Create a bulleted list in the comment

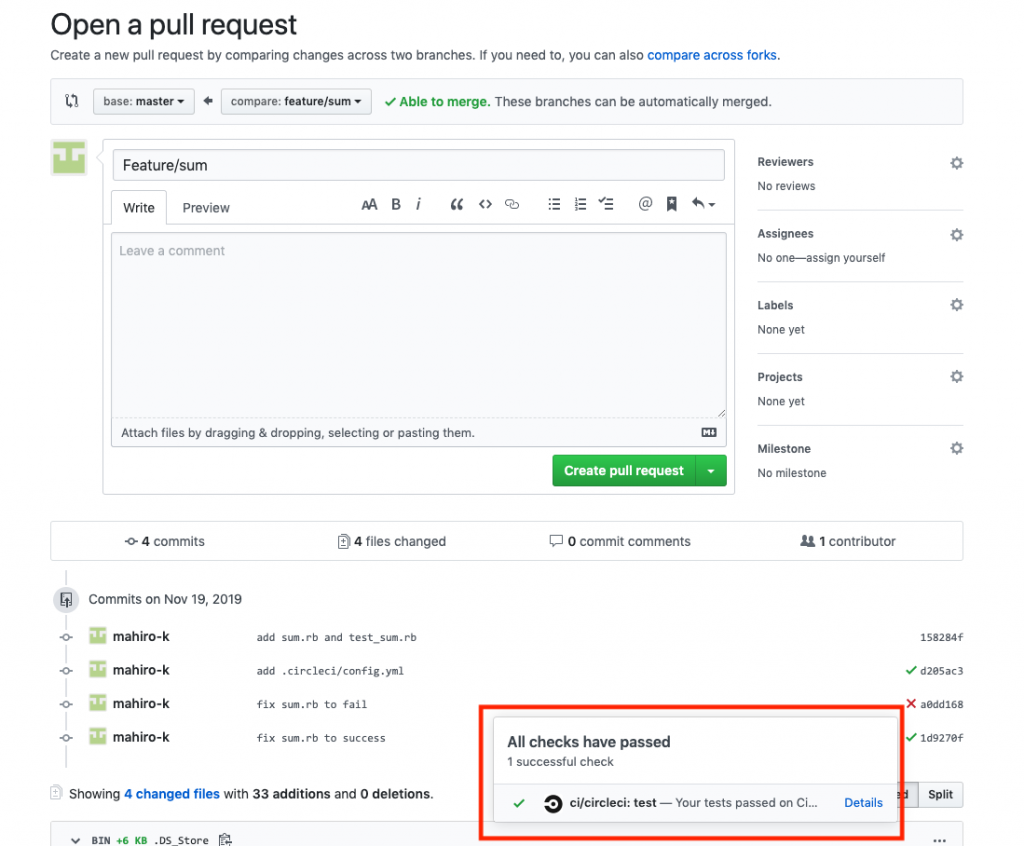(x=555, y=204)
